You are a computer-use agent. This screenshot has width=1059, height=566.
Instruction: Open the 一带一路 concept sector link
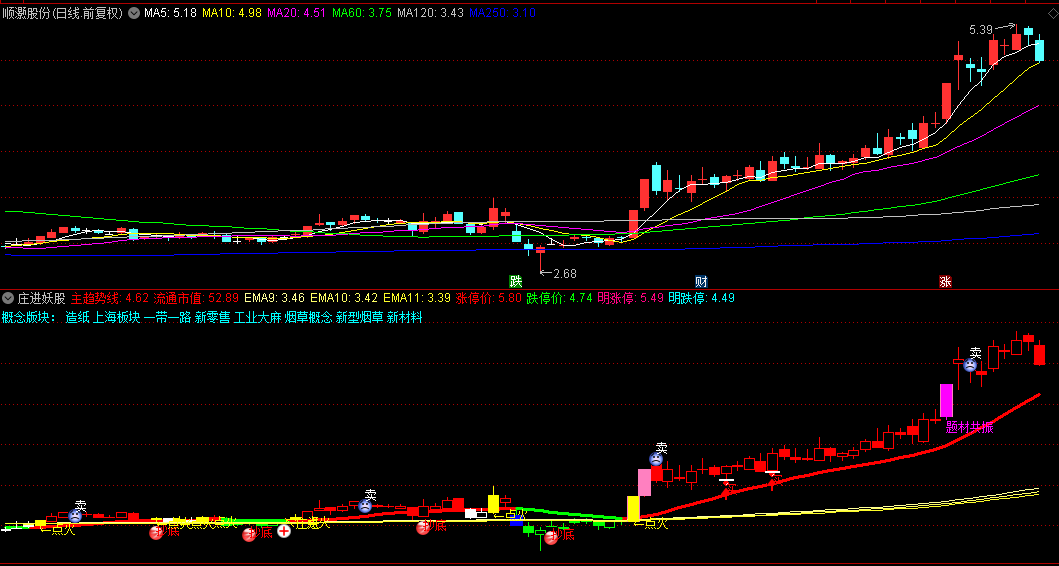pyautogui.click(x=167, y=317)
